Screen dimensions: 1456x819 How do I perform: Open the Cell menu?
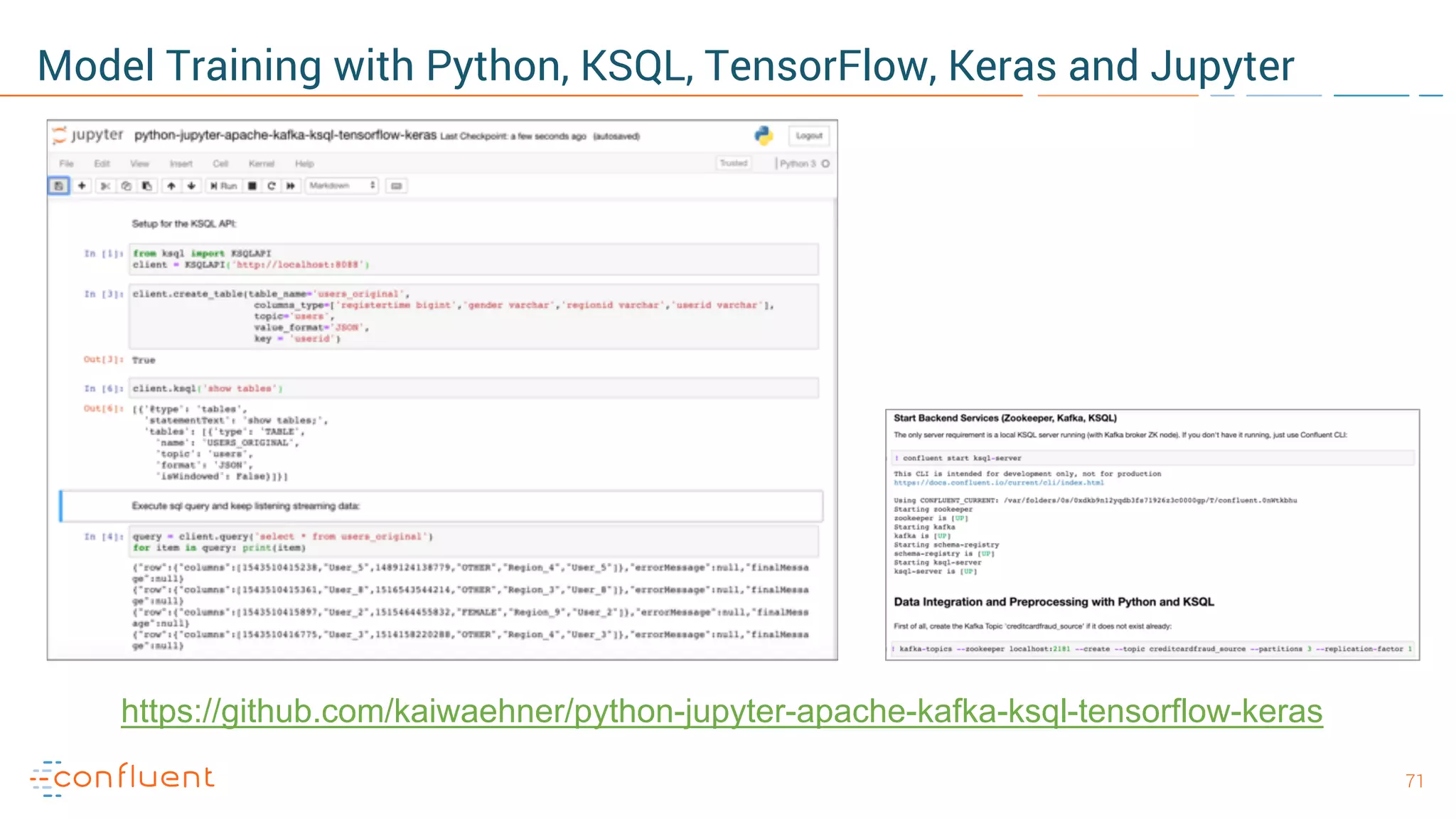click(220, 164)
